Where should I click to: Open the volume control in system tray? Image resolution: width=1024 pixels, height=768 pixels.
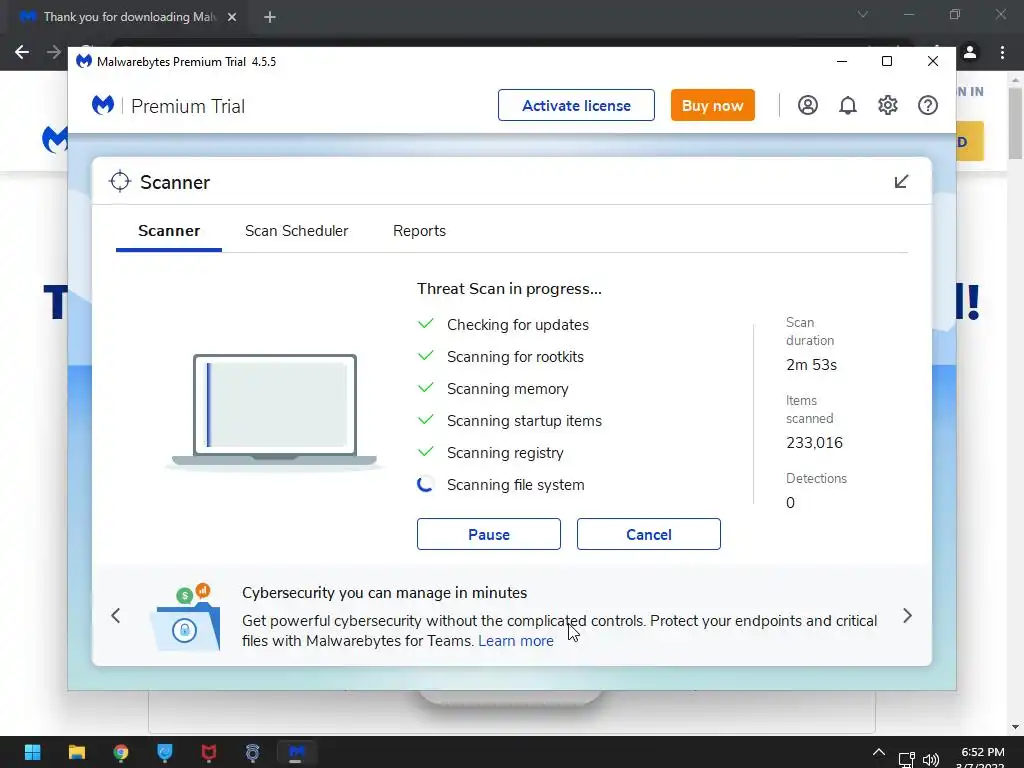[x=931, y=760]
